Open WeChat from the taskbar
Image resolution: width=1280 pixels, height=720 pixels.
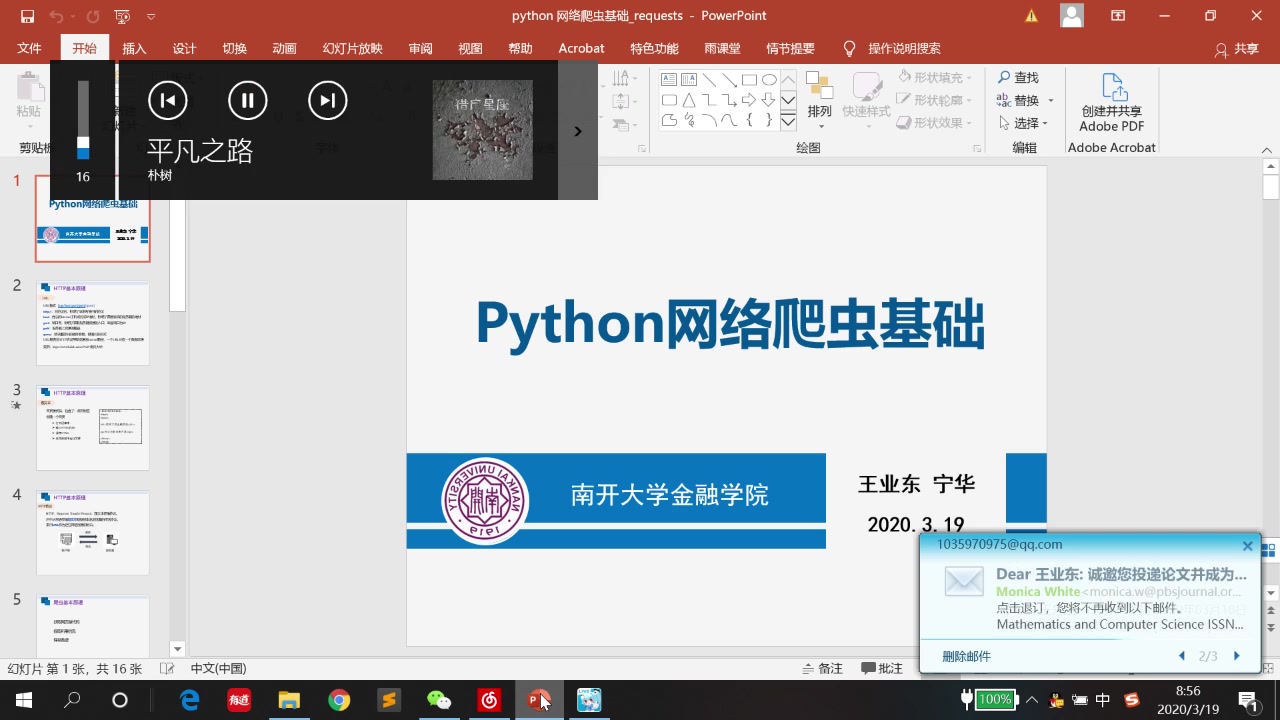tap(439, 699)
